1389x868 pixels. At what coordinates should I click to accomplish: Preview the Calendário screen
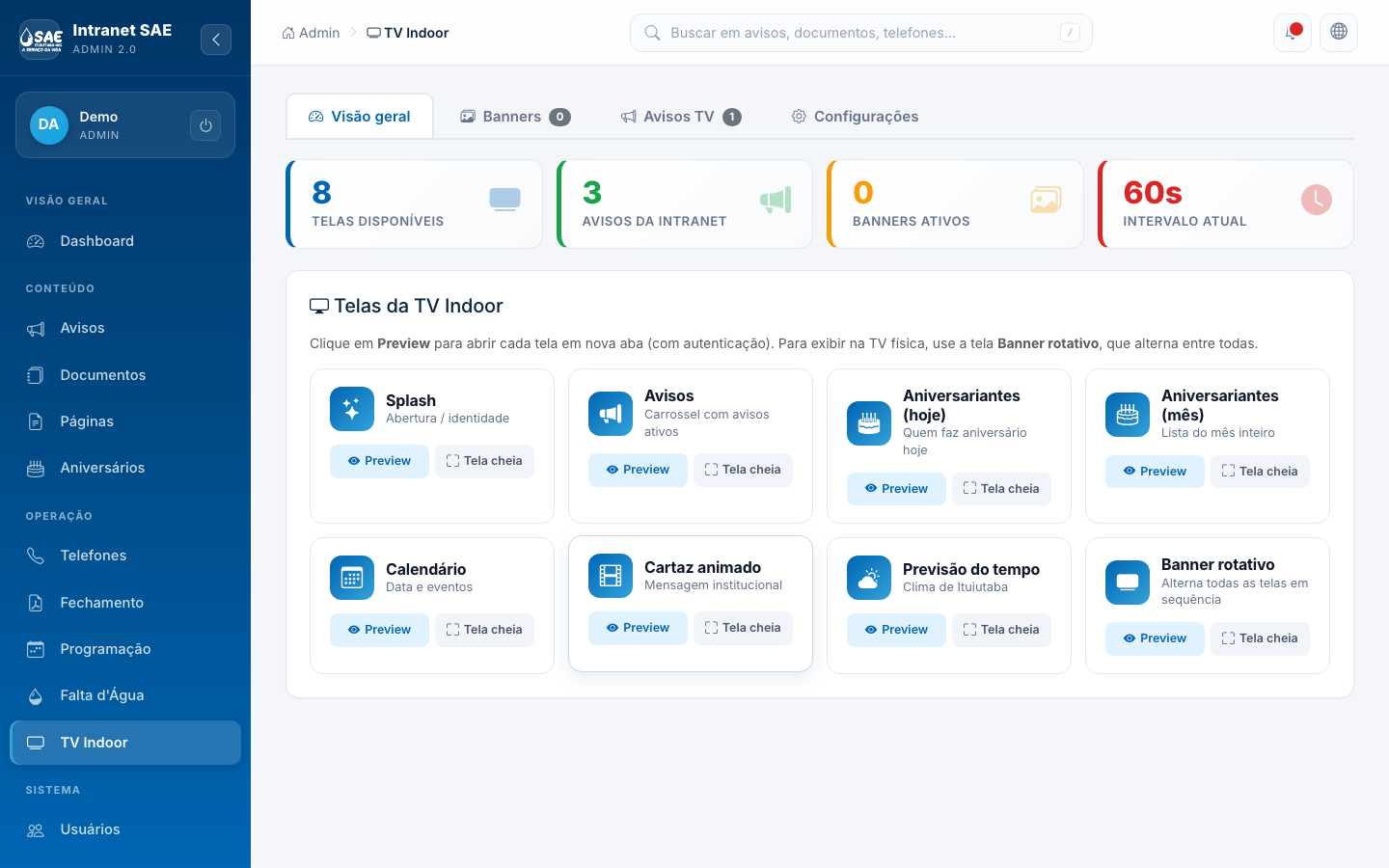pos(379,630)
